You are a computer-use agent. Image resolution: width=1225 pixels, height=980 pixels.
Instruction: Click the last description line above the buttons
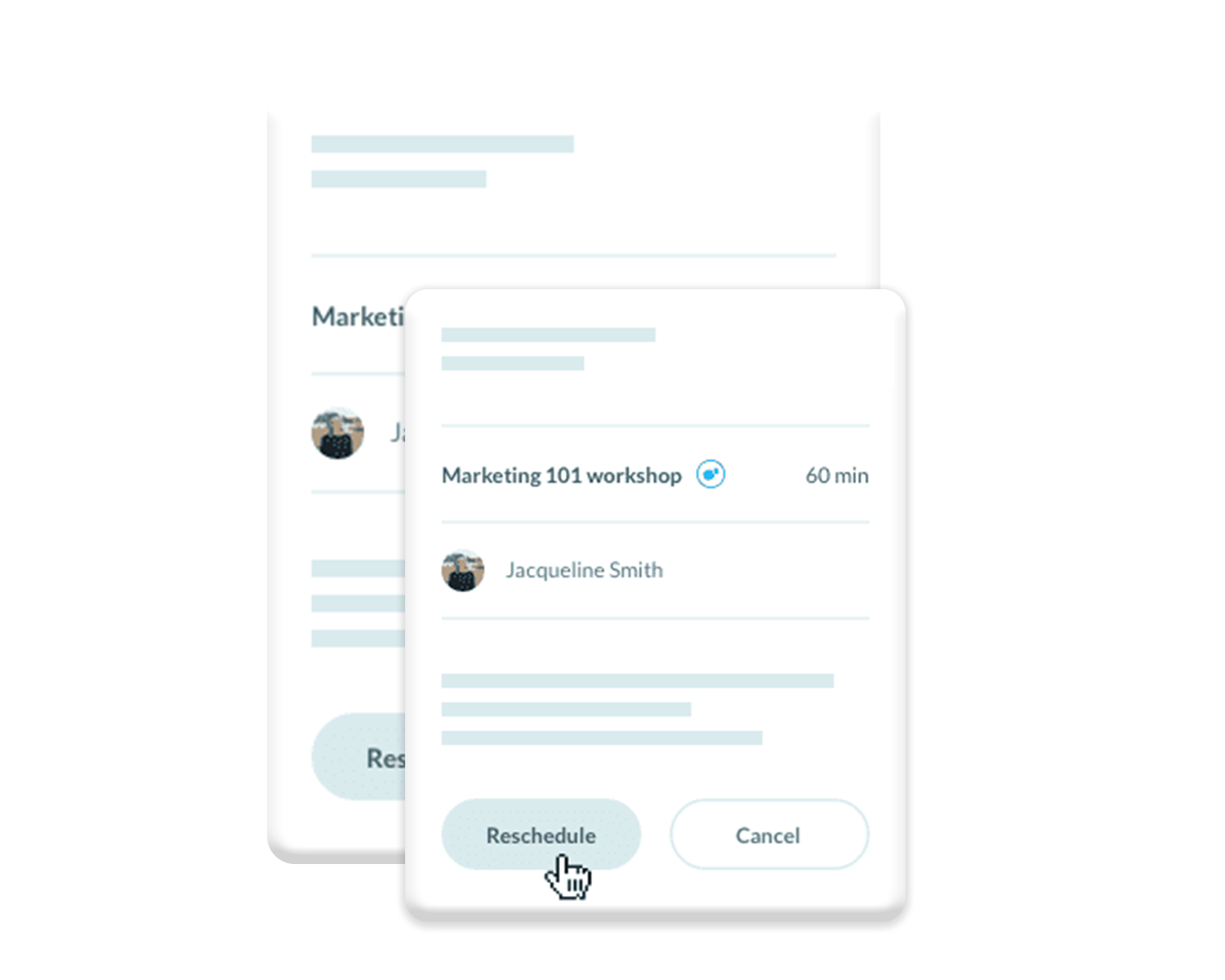pyautogui.click(x=602, y=737)
